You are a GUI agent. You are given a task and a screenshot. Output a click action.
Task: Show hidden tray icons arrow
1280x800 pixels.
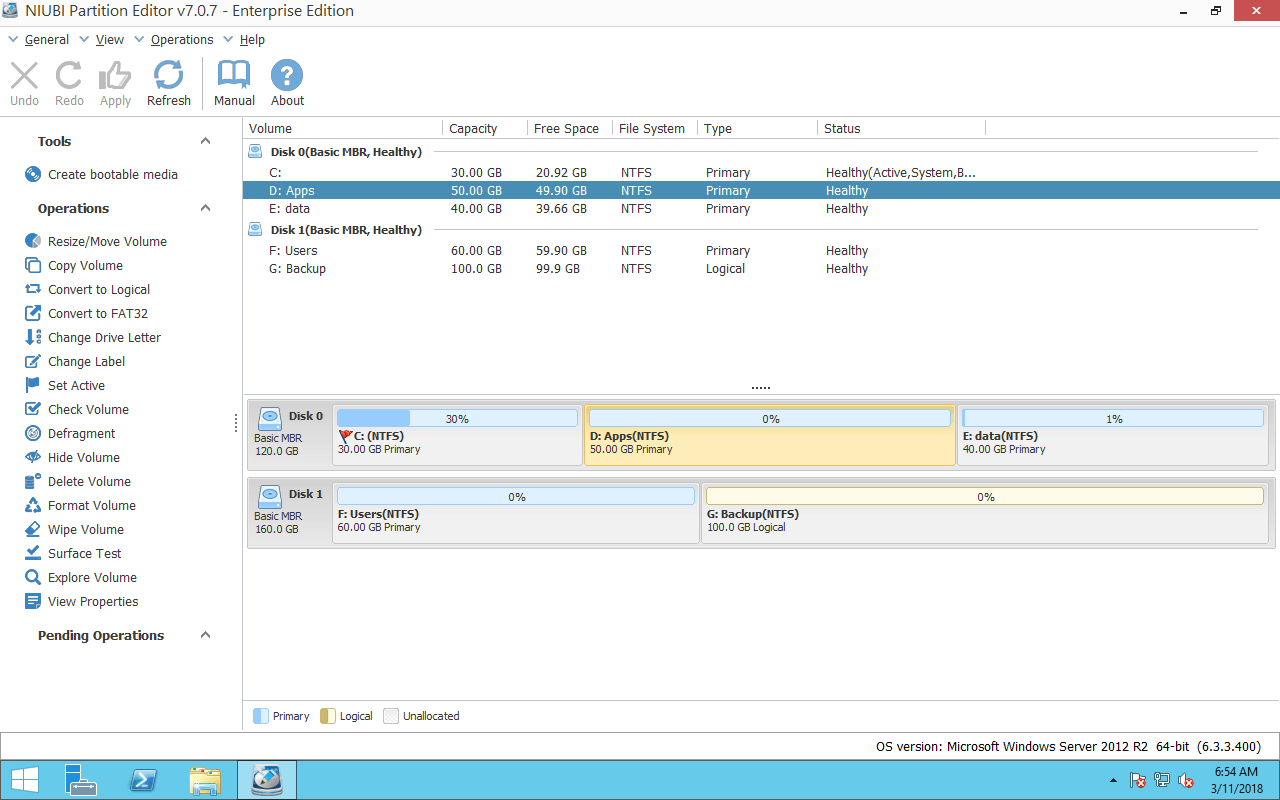tap(1113, 780)
